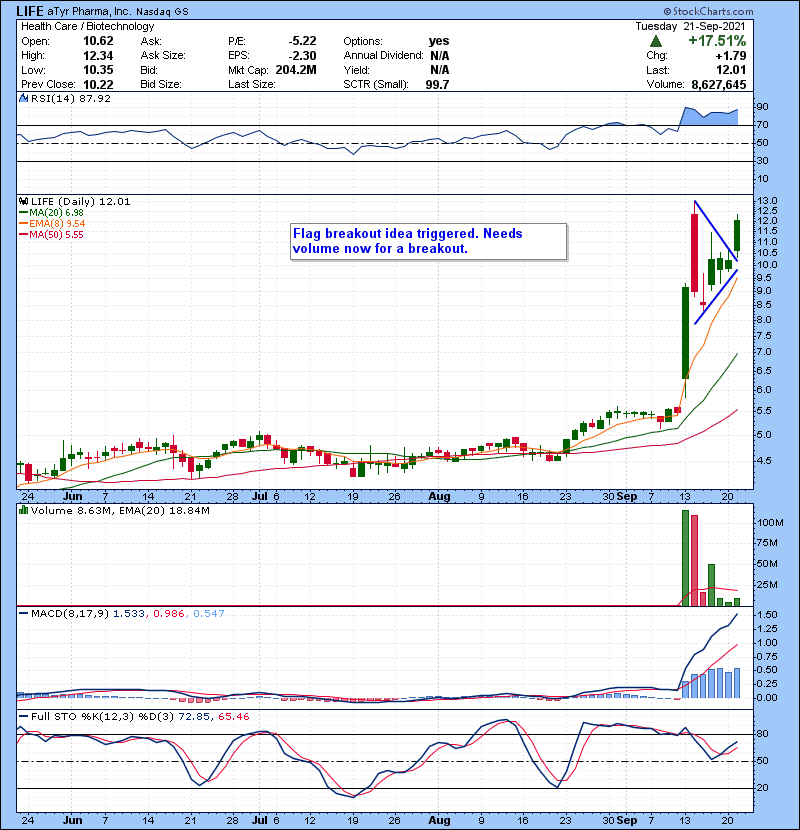This screenshot has width=800, height=830.
Task: Click the 80 level on the stochastic axis
Action: [x=763, y=734]
